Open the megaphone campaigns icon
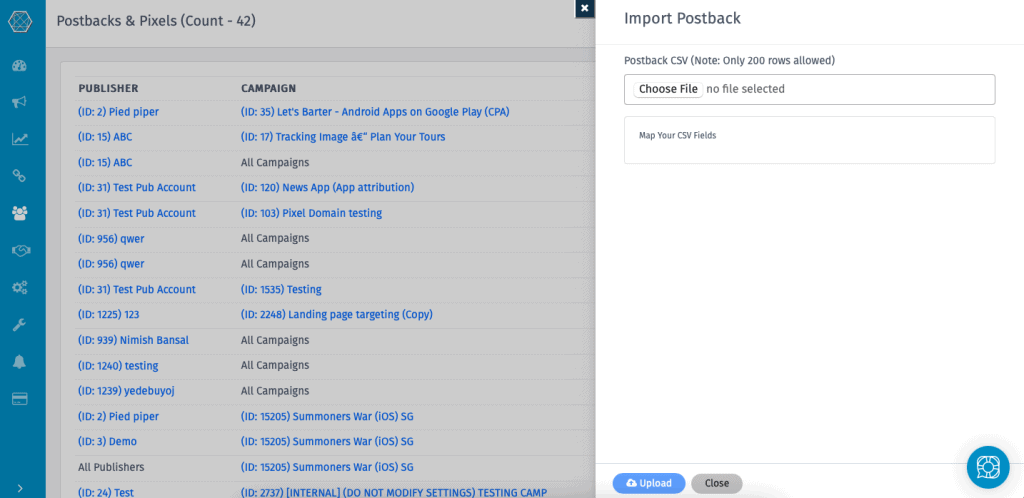Screen dimensions: 1024x498 [20, 102]
